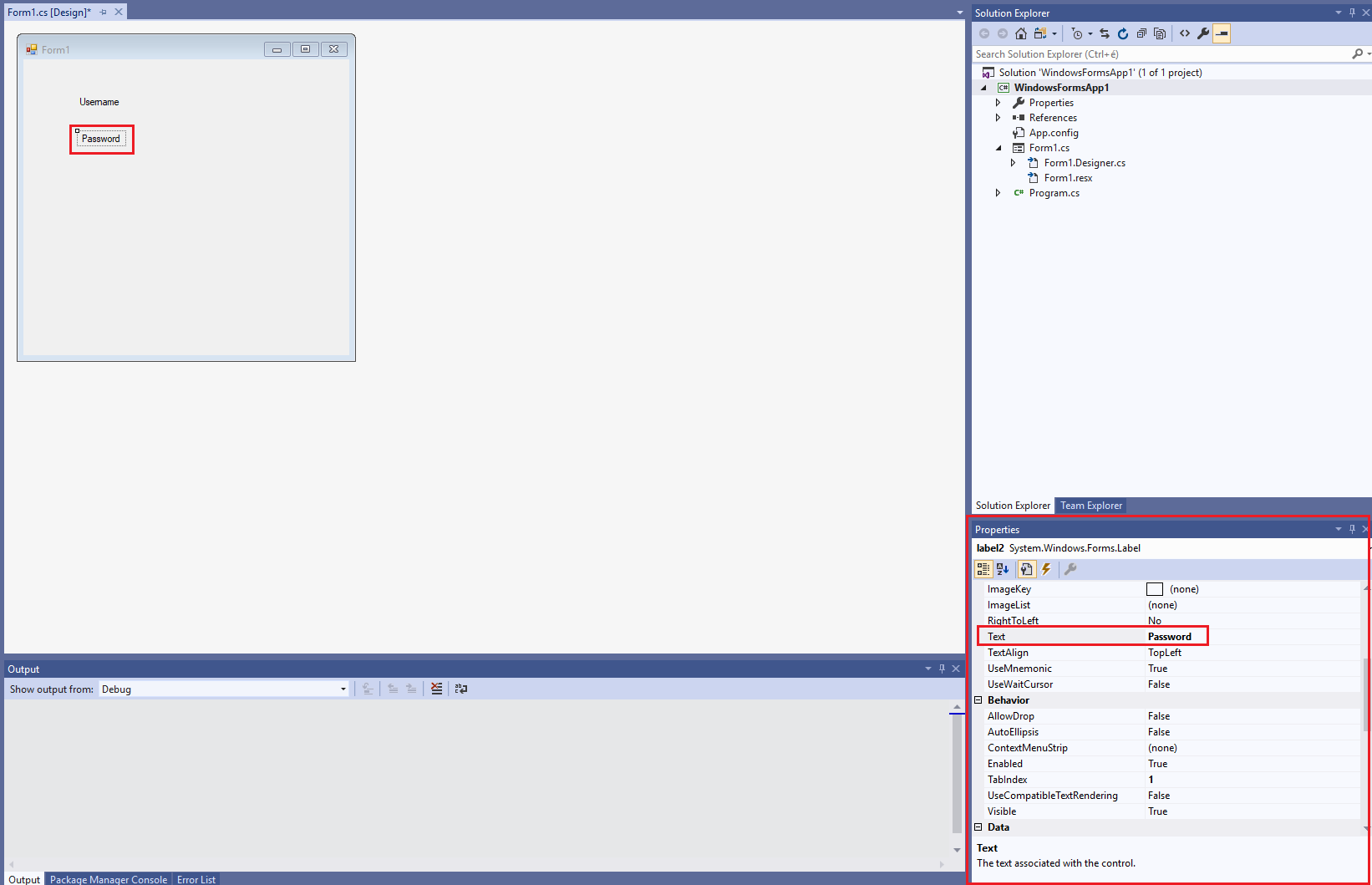Select the Password label on the form
The width and height of the screenshot is (1372, 885).
click(x=101, y=139)
